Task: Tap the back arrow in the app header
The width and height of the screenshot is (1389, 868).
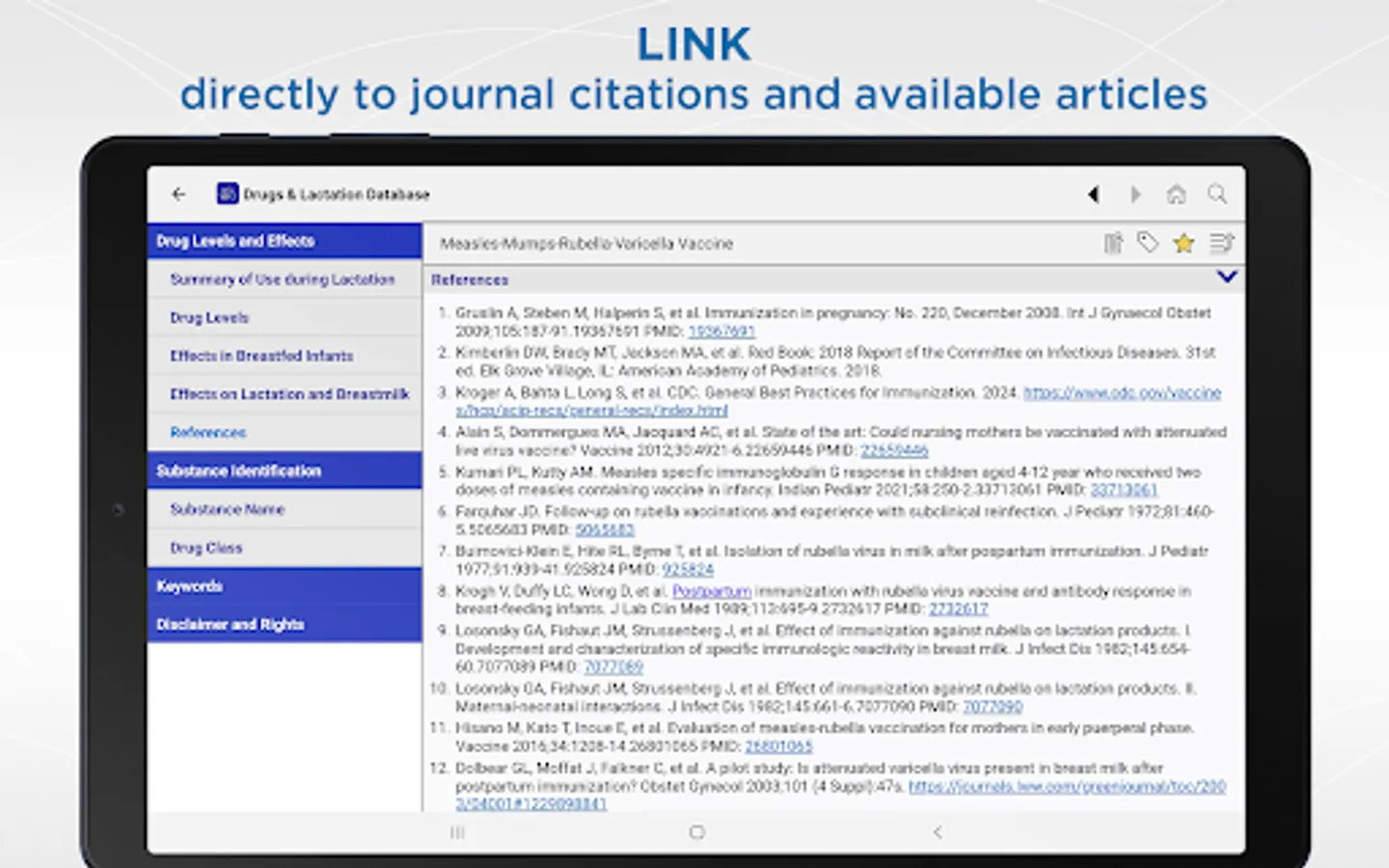Action: 178,194
